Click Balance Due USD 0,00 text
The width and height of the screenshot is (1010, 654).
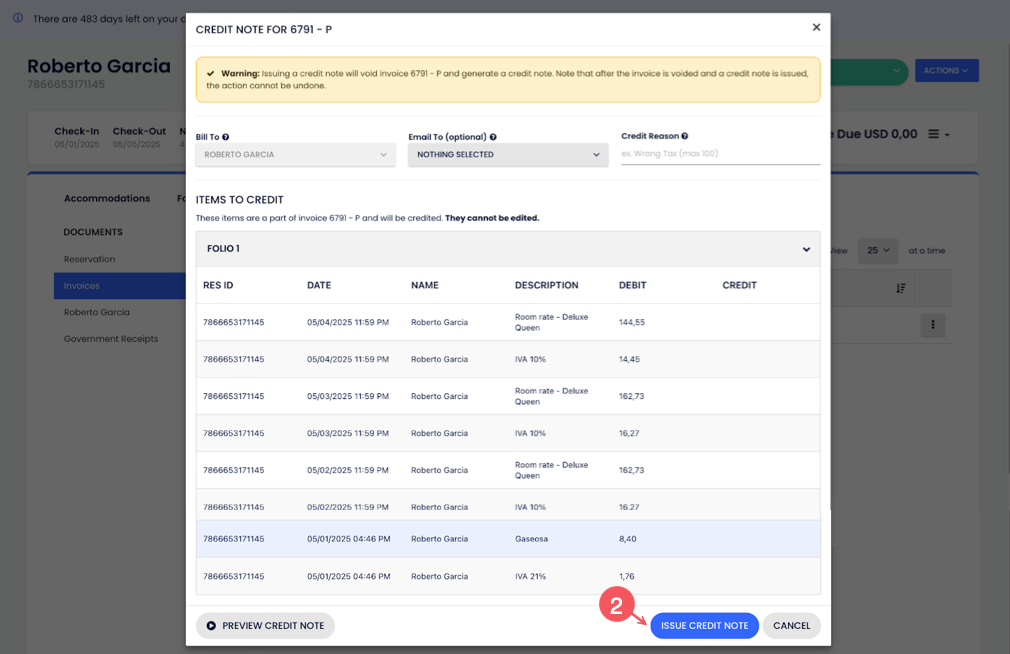coord(873,134)
